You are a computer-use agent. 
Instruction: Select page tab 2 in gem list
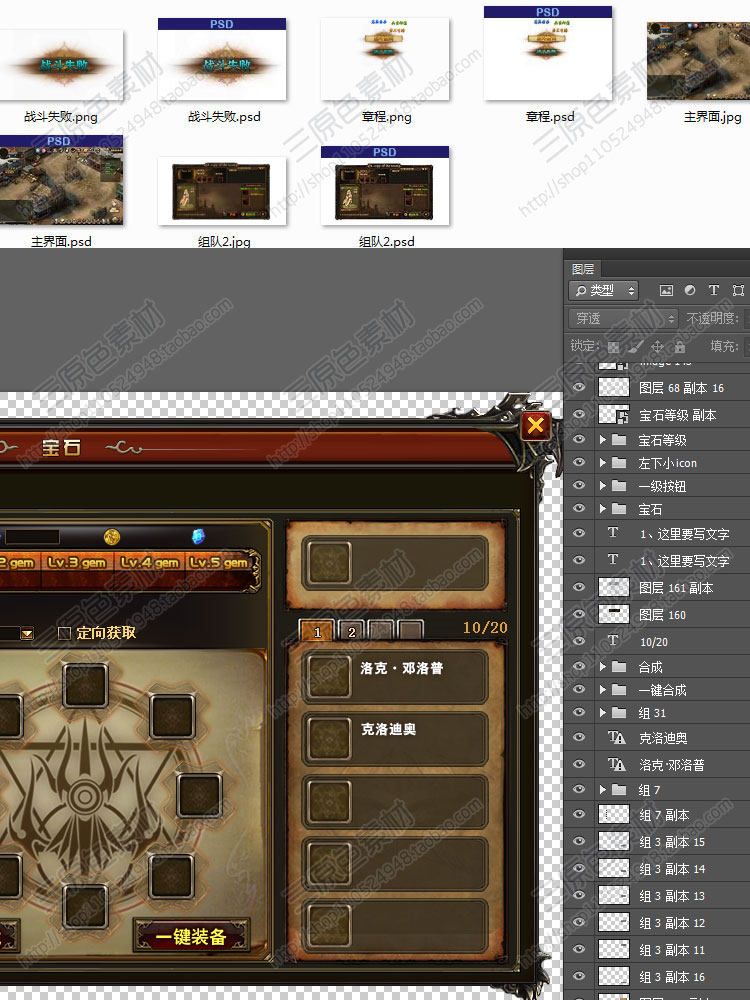tap(351, 631)
